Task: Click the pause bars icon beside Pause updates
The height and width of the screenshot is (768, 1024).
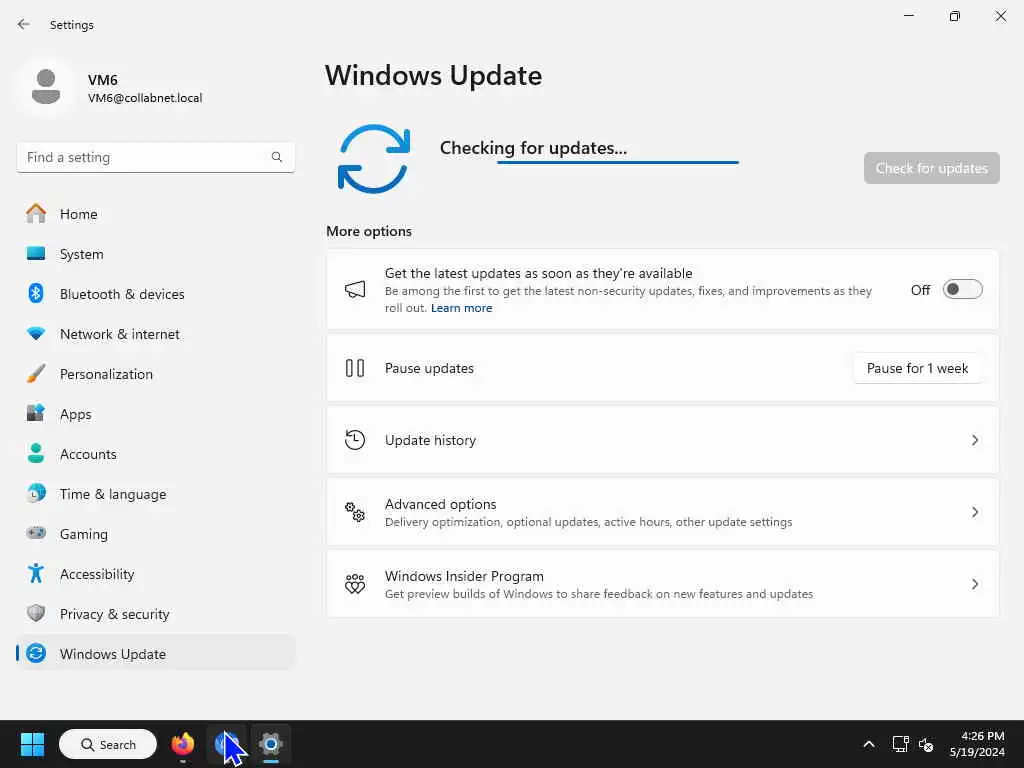Action: click(x=355, y=368)
